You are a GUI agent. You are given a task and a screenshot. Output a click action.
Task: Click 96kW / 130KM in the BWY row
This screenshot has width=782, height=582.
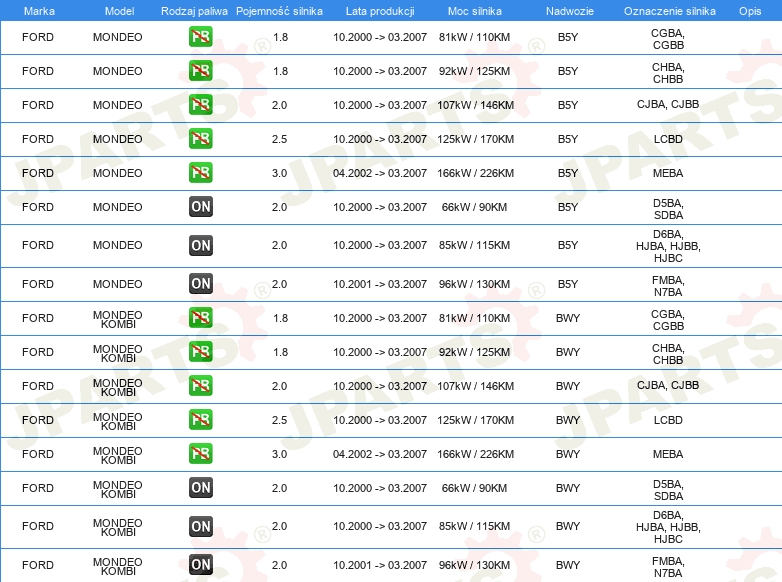click(x=474, y=565)
